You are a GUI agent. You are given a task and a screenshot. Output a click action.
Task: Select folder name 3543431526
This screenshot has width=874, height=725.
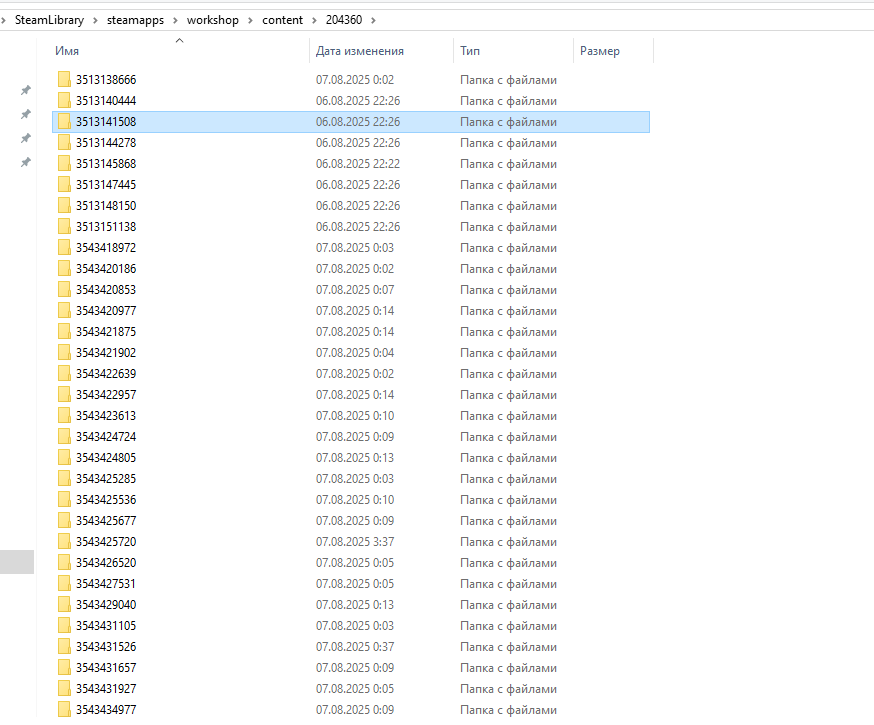pos(106,647)
